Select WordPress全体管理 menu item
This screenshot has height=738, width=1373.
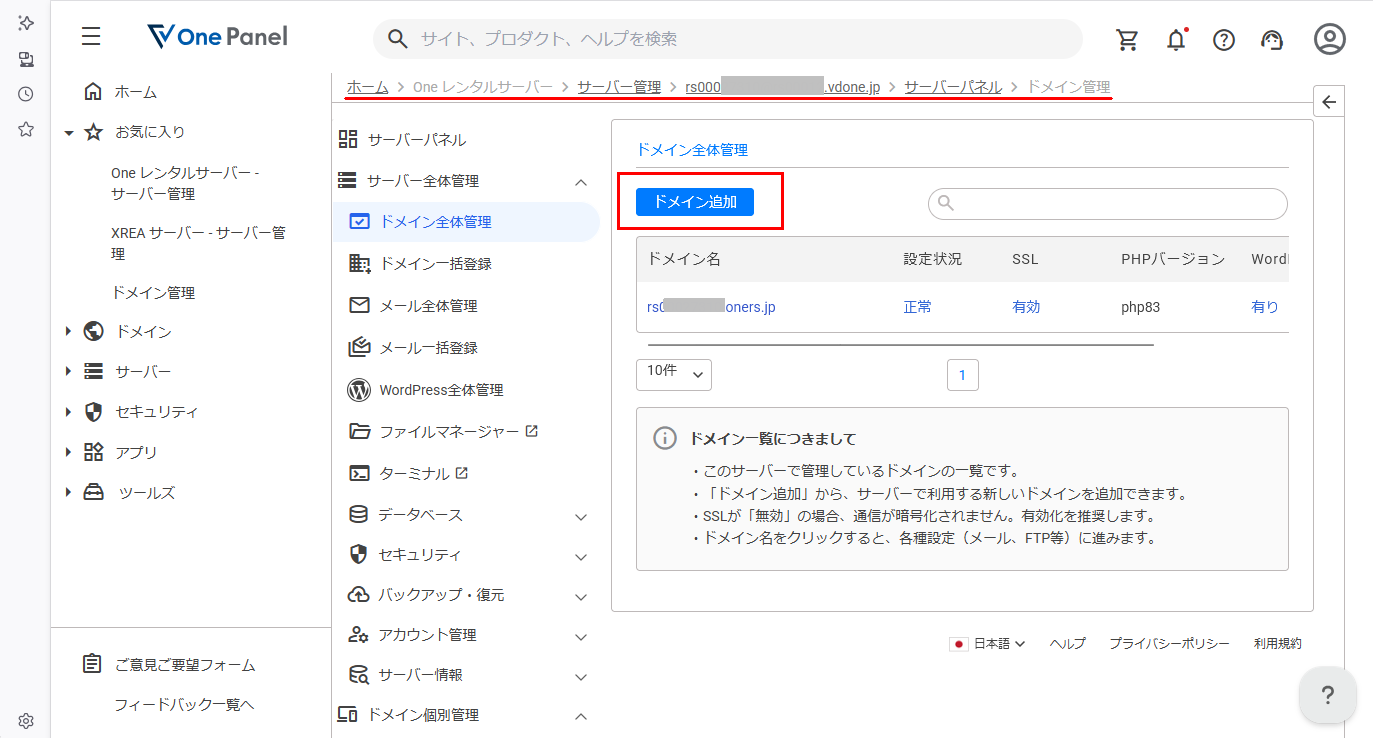(x=441, y=389)
